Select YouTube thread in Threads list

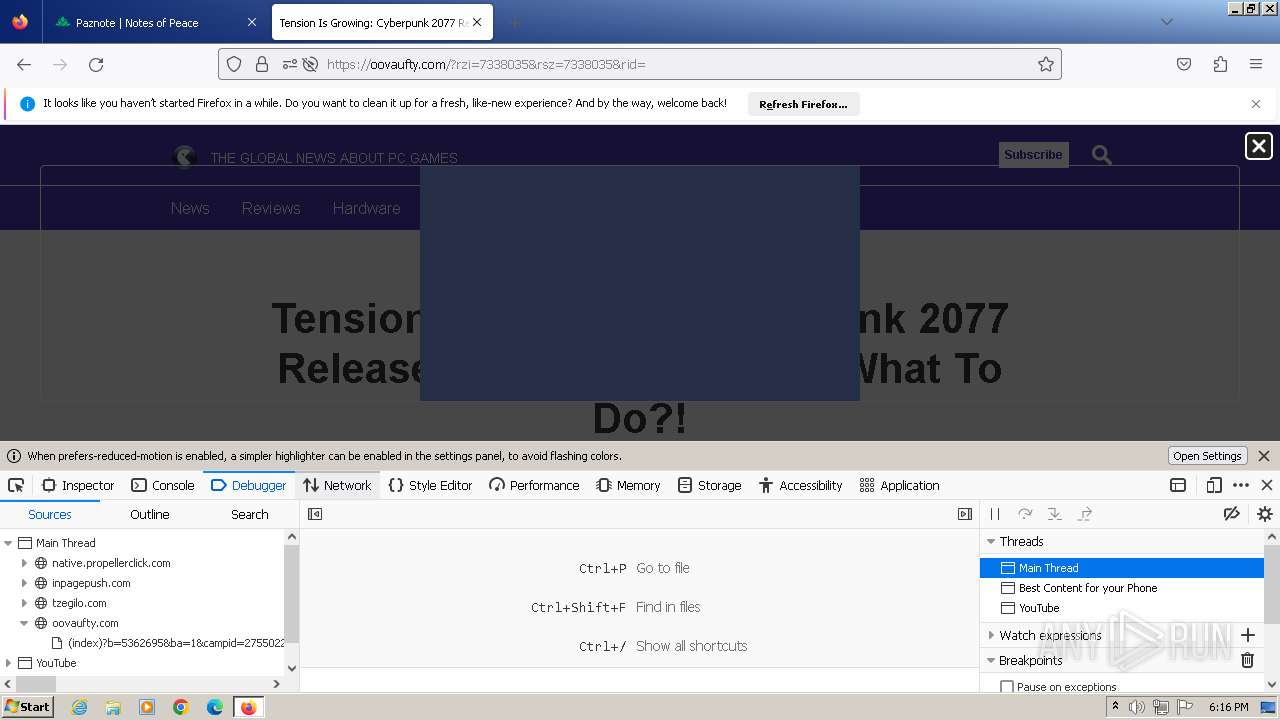[x=1122, y=608]
